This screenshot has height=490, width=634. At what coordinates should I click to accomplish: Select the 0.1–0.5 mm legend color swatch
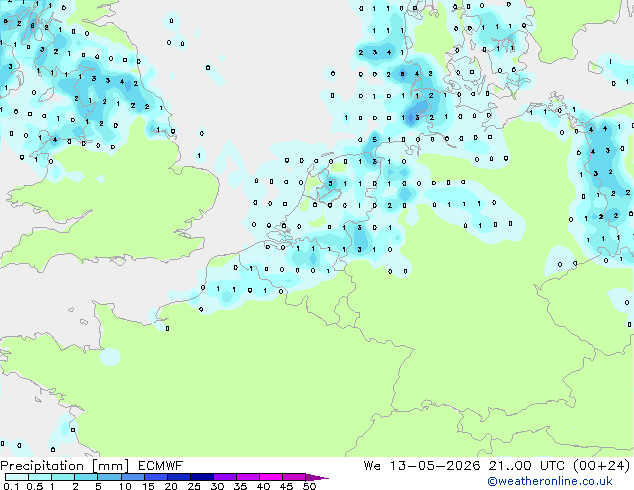[x=17, y=477]
